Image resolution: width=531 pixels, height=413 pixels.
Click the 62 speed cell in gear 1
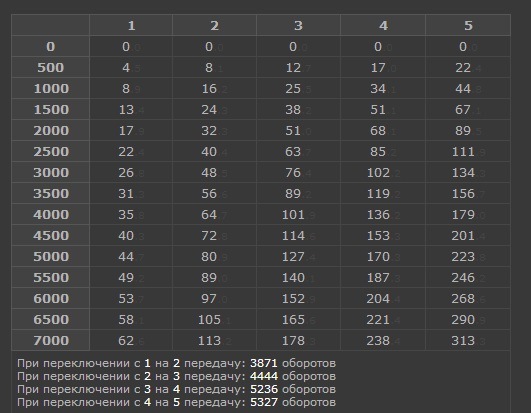point(131,340)
